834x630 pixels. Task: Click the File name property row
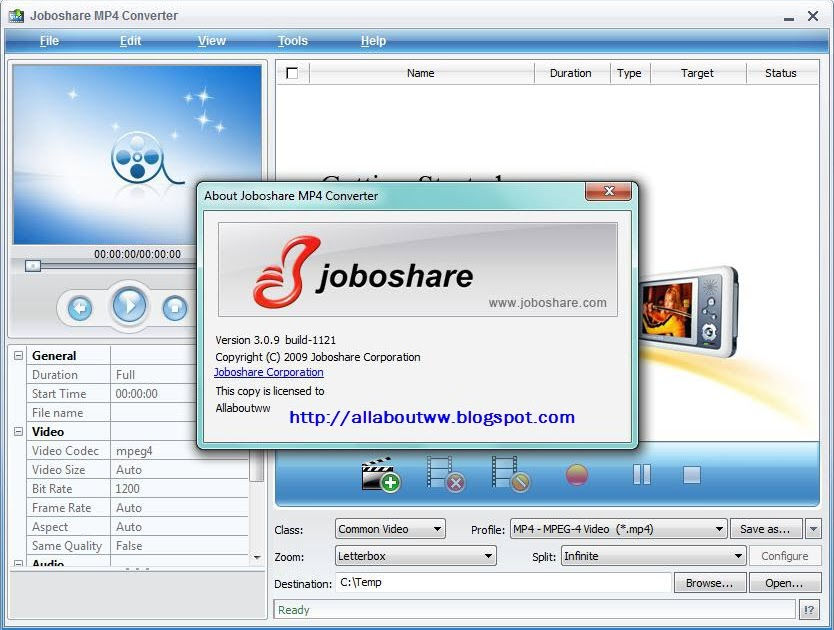[112, 413]
